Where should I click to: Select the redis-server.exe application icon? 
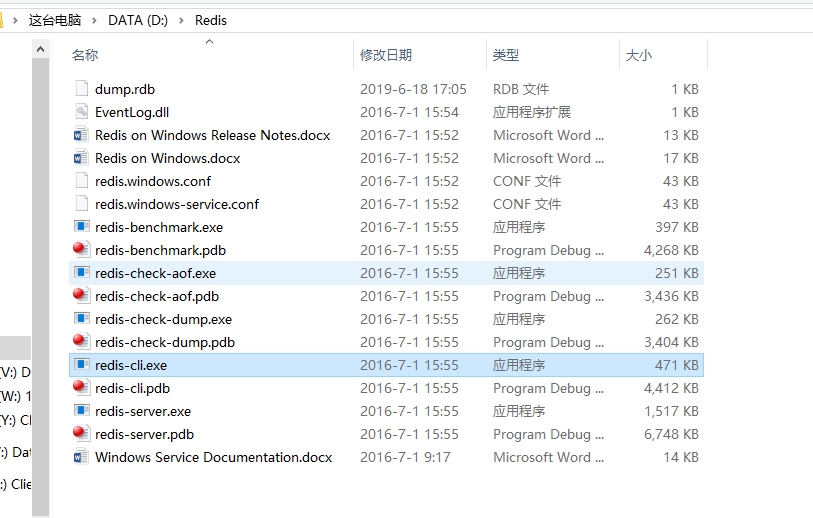click(81, 411)
